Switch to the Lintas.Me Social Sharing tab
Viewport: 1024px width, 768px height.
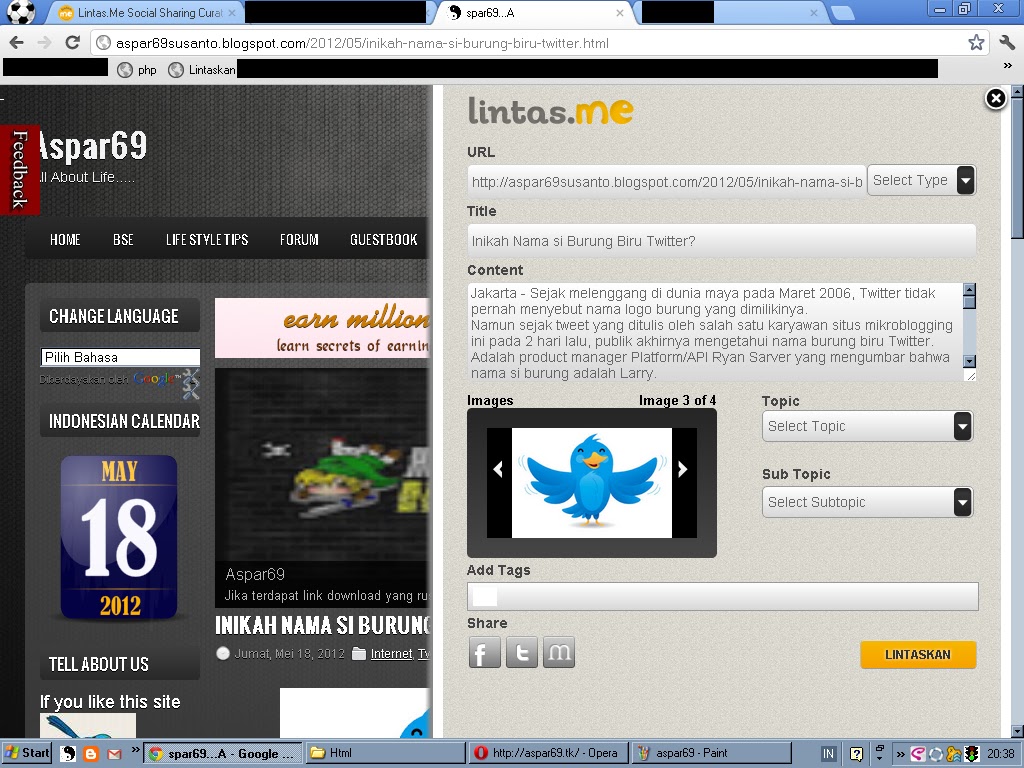click(x=145, y=13)
